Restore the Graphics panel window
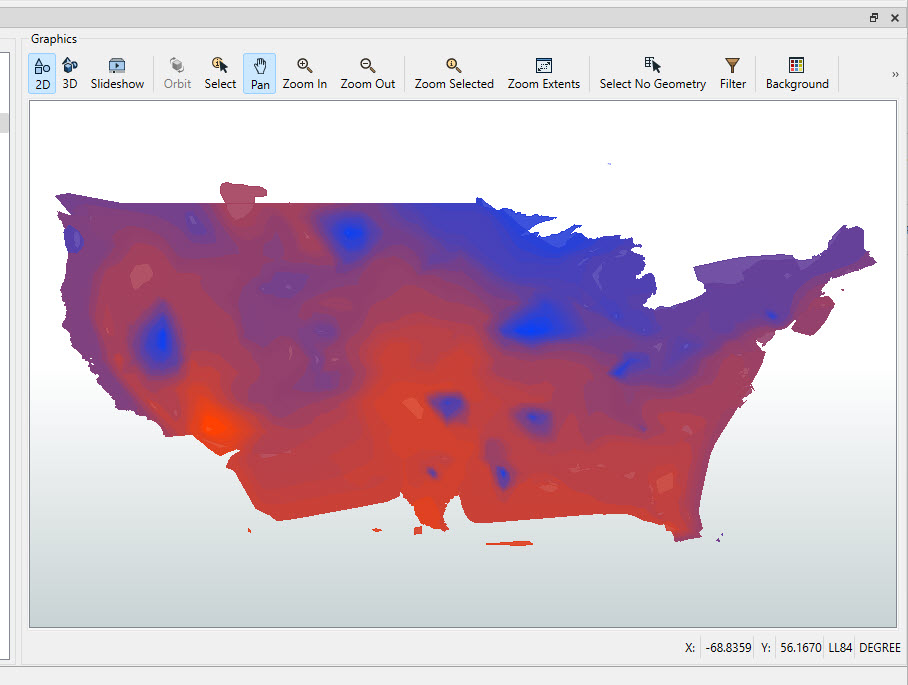This screenshot has height=685, width=908. pos(874,18)
